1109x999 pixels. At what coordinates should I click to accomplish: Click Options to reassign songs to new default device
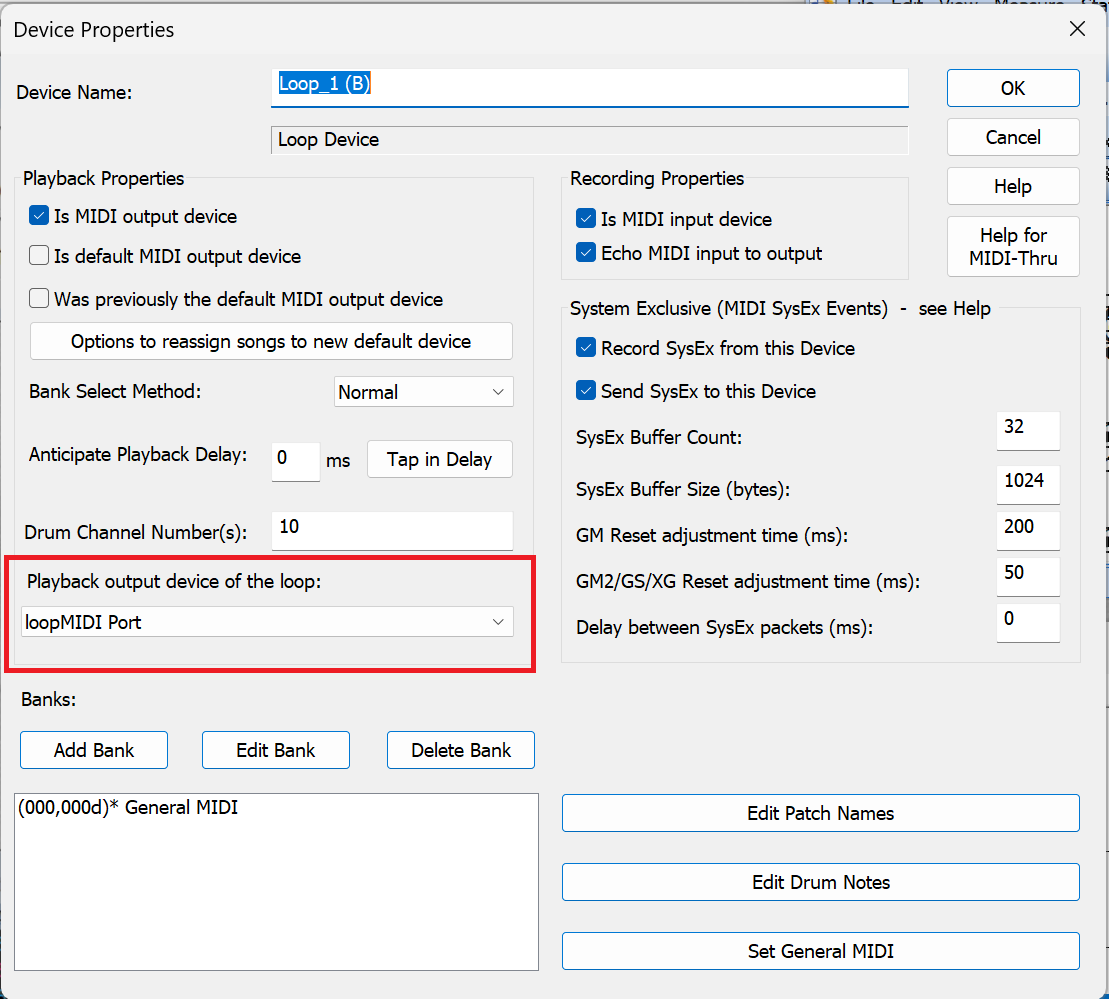pyautogui.click(x=271, y=341)
